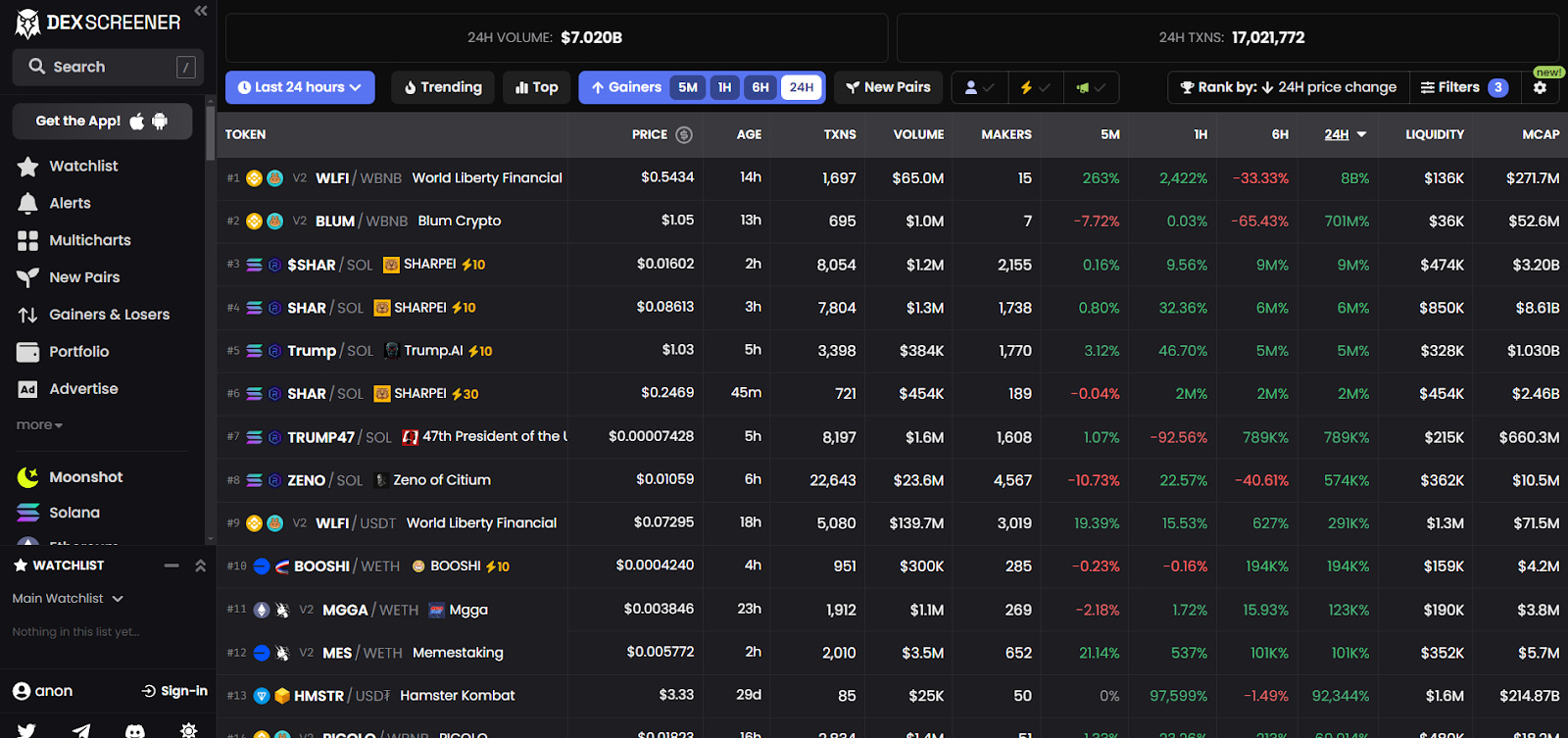Switch to Trending tab
The width and height of the screenshot is (1568, 738).
(x=443, y=87)
